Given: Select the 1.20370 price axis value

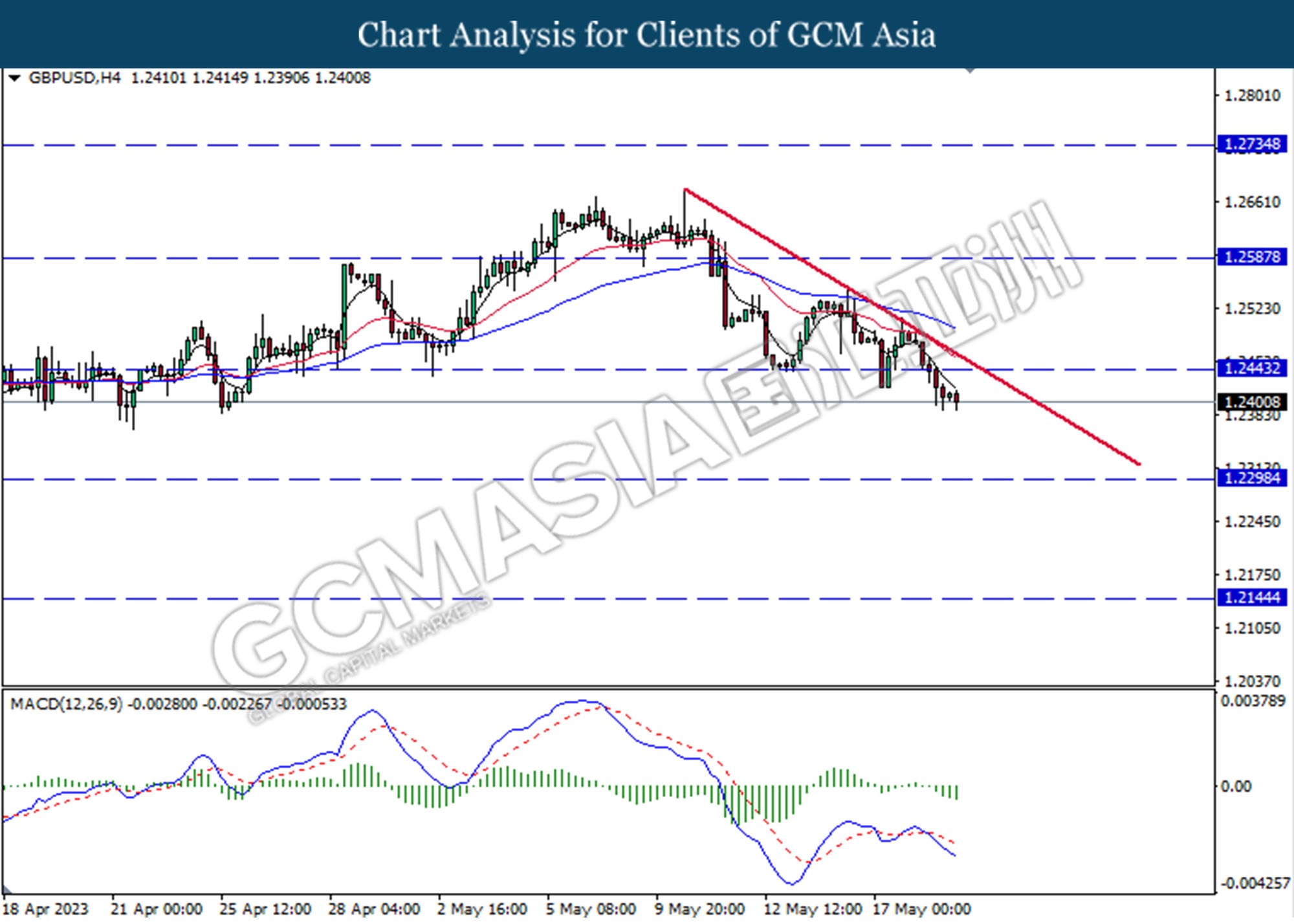Looking at the screenshot, I should pos(1253,681).
